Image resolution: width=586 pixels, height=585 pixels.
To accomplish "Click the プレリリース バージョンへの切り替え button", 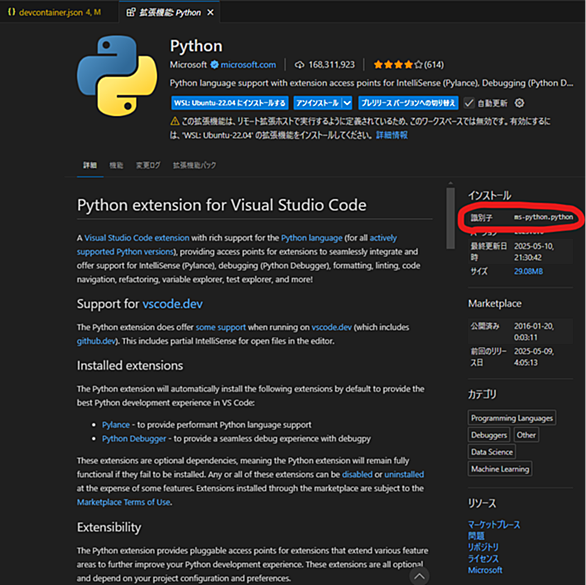I will point(408,103).
